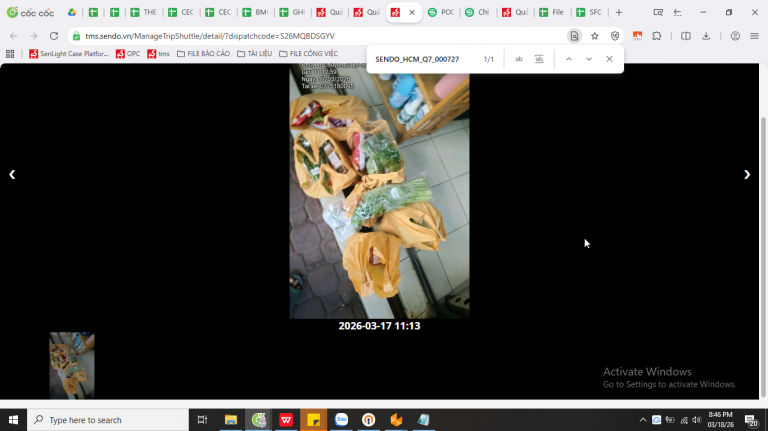Close the active Sendo tab
Image resolution: width=768 pixels, height=431 pixels.
[x=412, y=12]
